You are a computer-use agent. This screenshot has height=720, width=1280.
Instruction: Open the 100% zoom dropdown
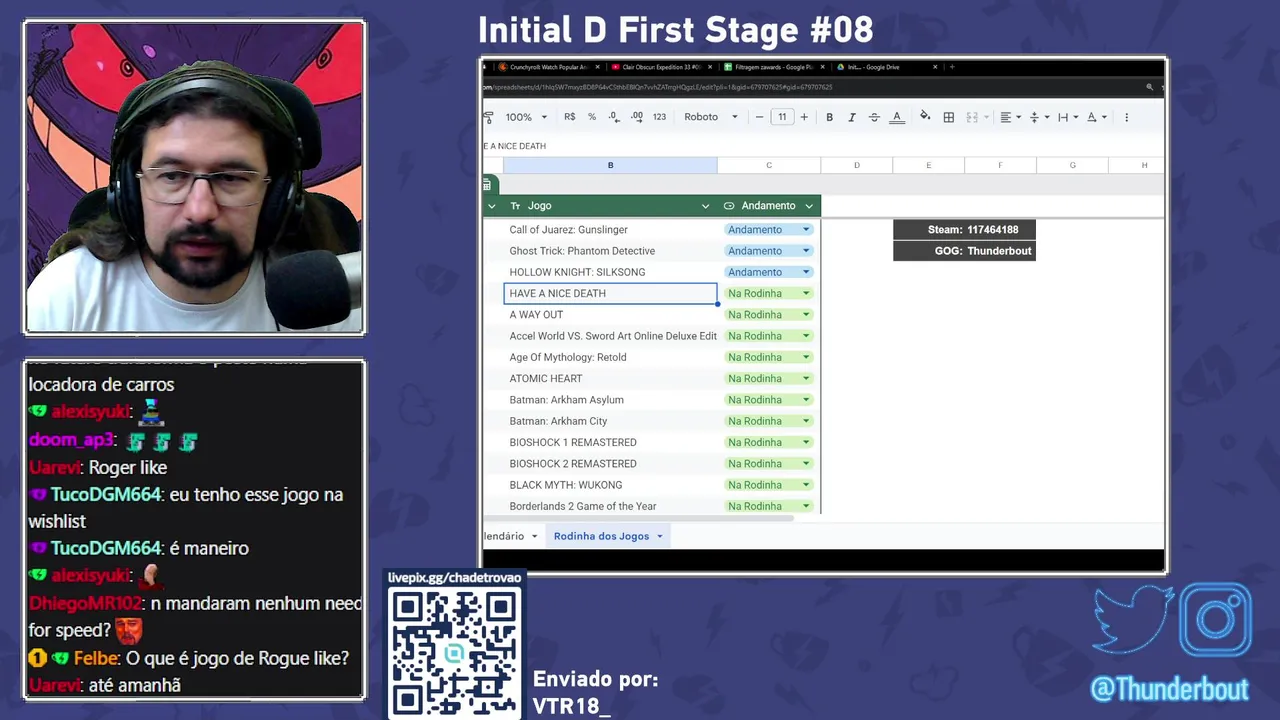pyautogui.click(x=526, y=117)
